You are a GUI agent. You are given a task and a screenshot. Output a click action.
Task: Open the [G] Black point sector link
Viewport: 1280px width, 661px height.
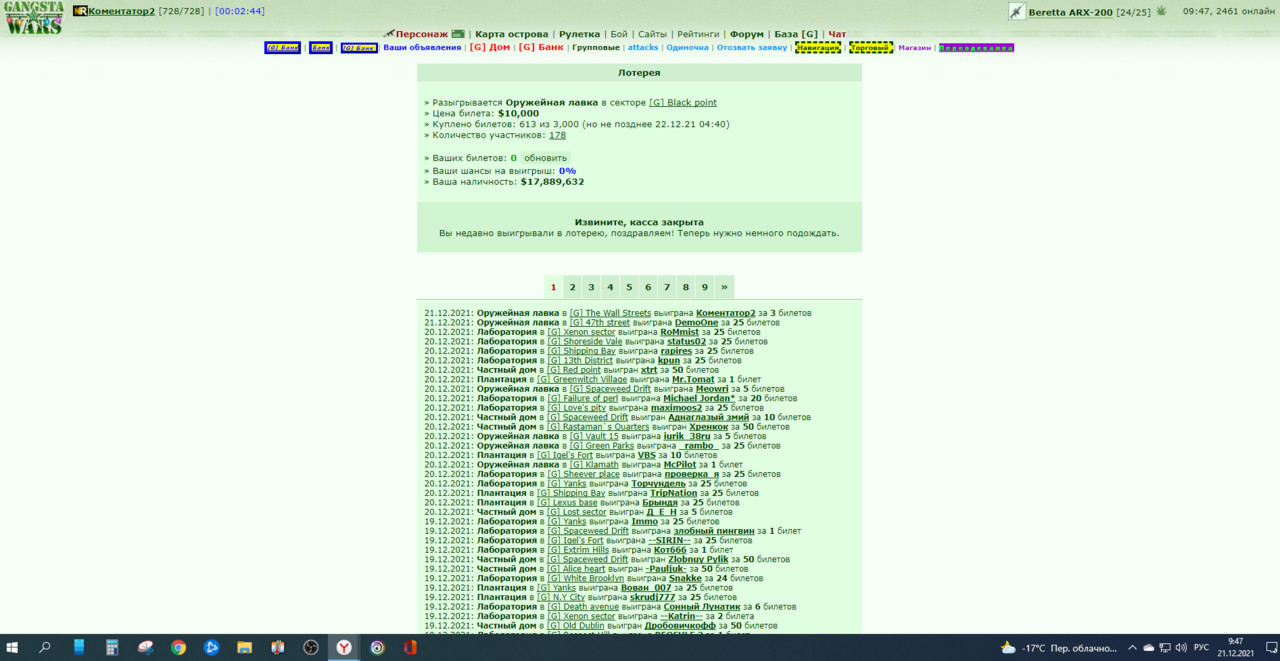[683, 103]
